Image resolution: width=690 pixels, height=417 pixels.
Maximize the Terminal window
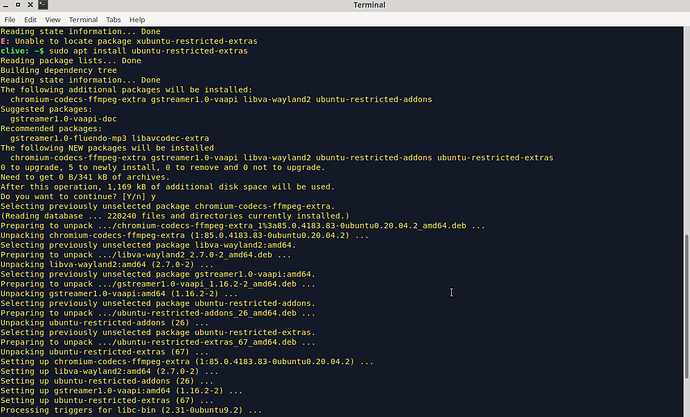point(18,5)
